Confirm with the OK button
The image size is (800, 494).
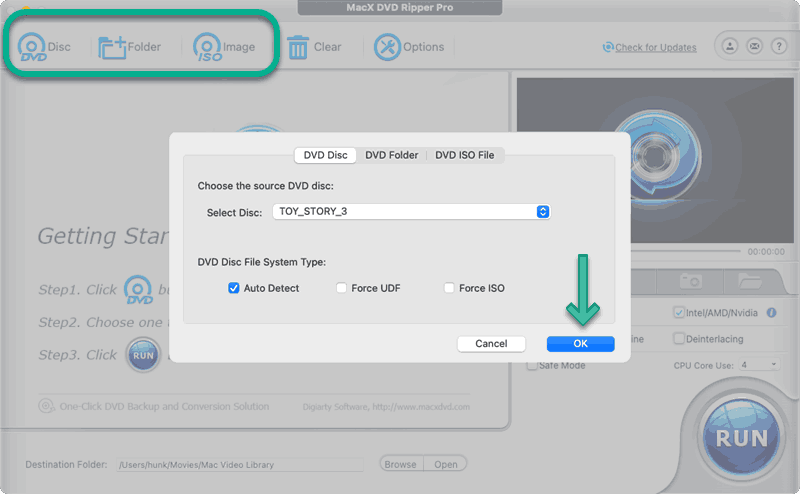pyautogui.click(x=581, y=343)
